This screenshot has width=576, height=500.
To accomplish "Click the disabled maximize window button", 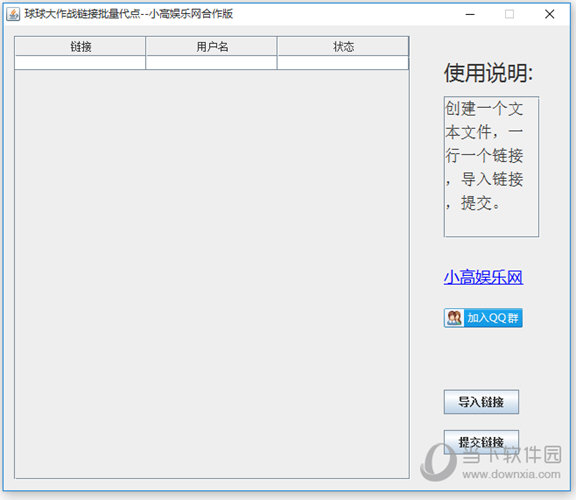I will tap(510, 14).
